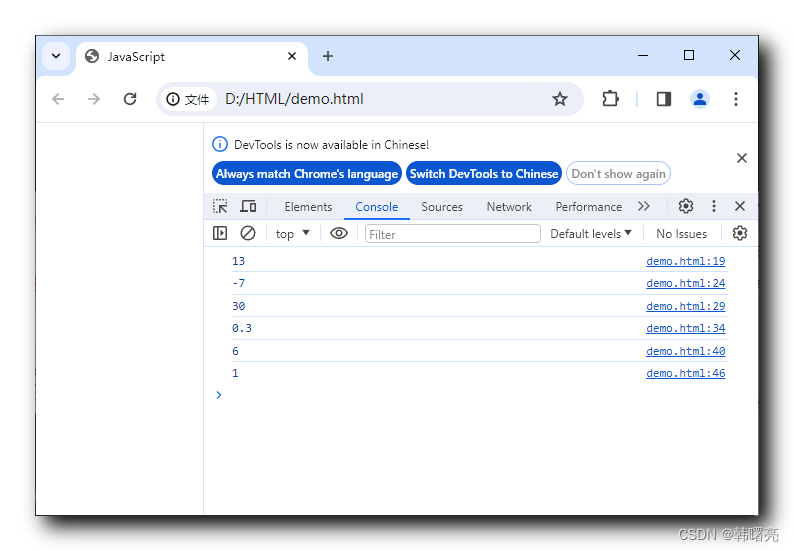Click the address bar URL D:/HTML/demo.html
Viewport: 794px width, 551px height.
pos(294,99)
